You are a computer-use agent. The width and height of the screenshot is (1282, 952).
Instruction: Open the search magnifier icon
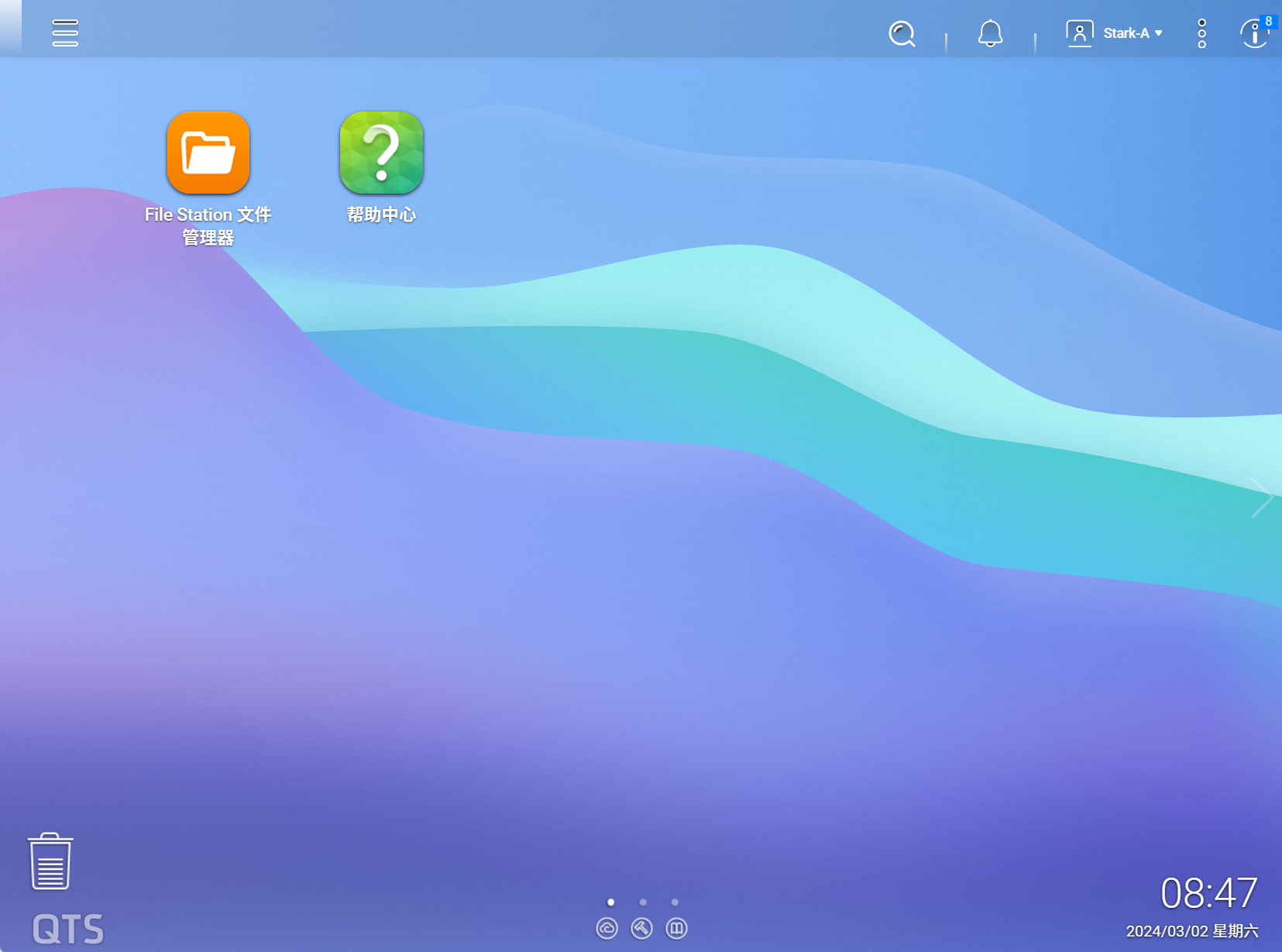(902, 33)
